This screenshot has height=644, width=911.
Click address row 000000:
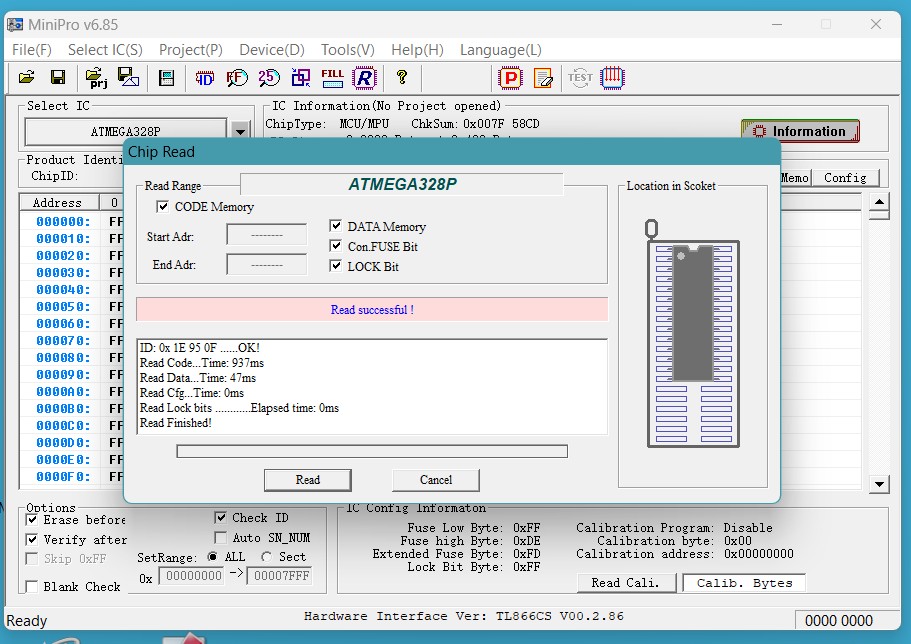[x=63, y=221]
